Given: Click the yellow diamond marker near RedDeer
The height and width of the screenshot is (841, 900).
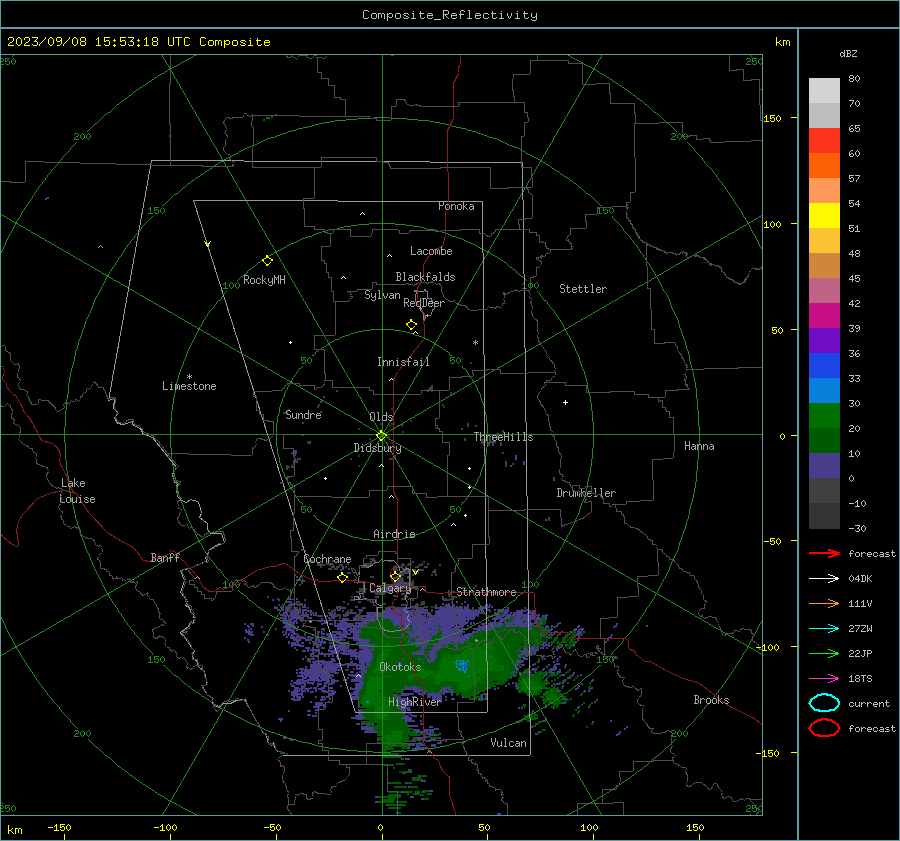Looking at the screenshot, I should tap(412, 325).
